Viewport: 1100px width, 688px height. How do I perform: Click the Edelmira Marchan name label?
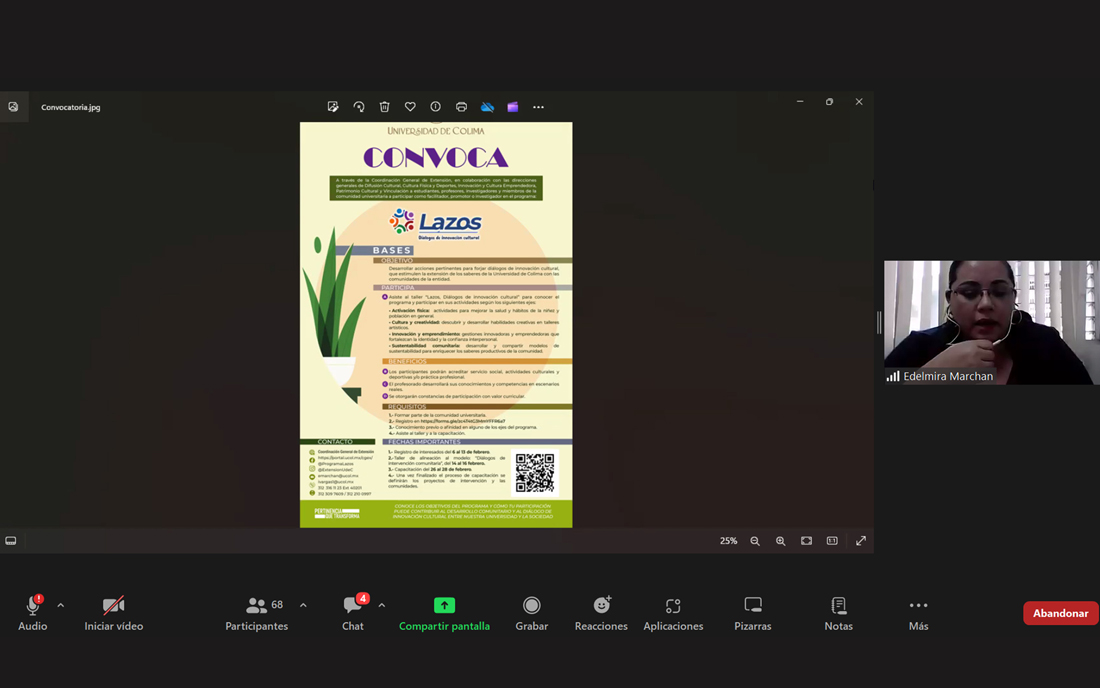click(x=948, y=377)
